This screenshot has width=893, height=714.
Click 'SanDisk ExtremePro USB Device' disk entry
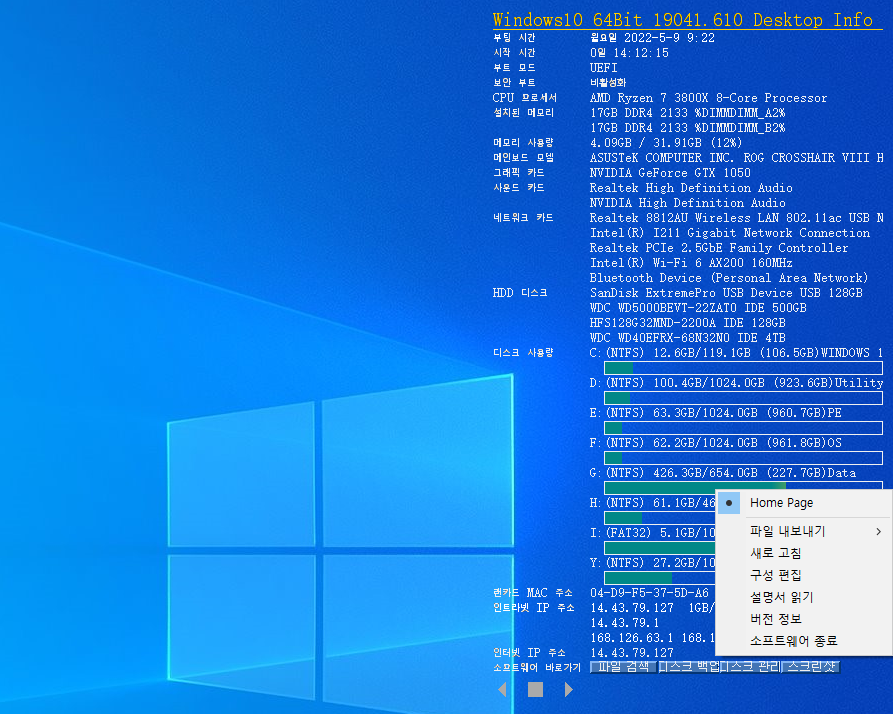[726, 293]
